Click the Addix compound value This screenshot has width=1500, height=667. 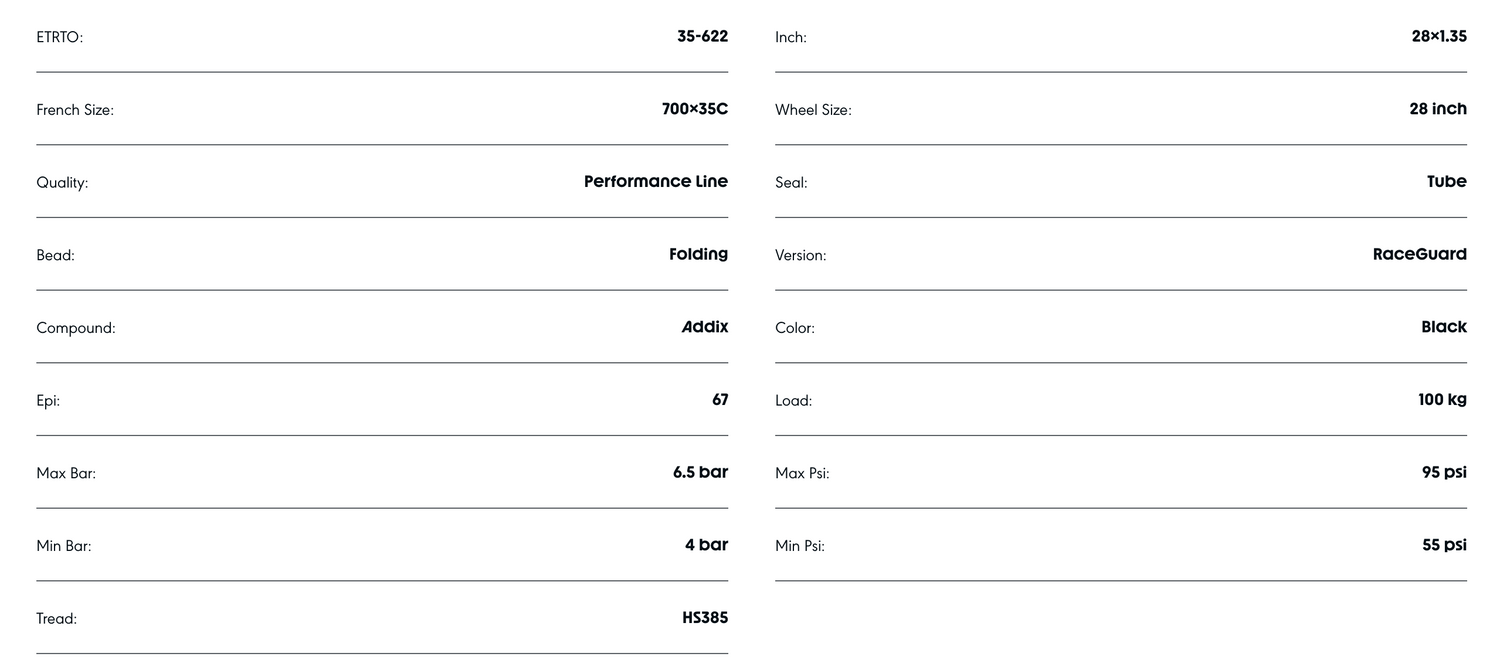[x=704, y=327]
